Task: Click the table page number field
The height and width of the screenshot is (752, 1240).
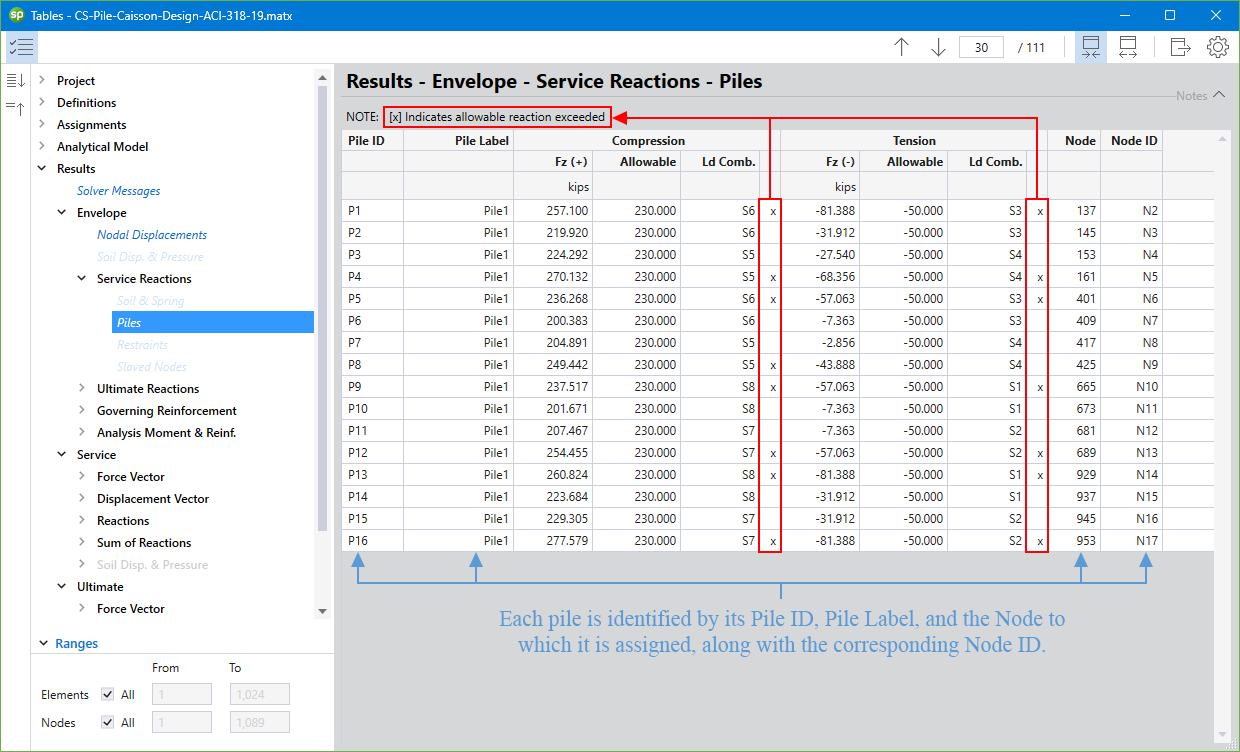Action: [981, 47]
